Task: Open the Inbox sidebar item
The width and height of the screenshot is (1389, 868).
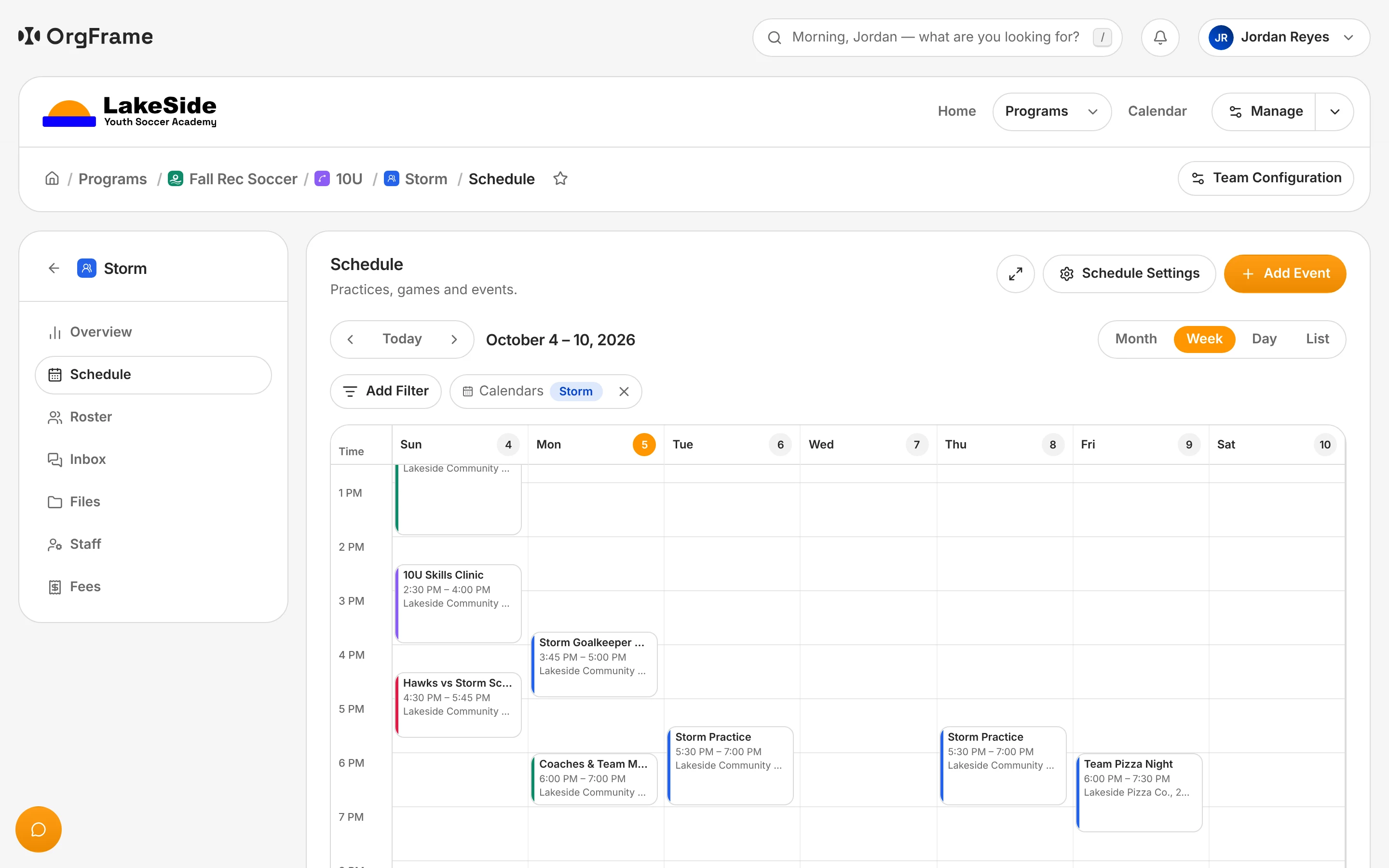Action: pyautogui.click(x=153, y=459)
